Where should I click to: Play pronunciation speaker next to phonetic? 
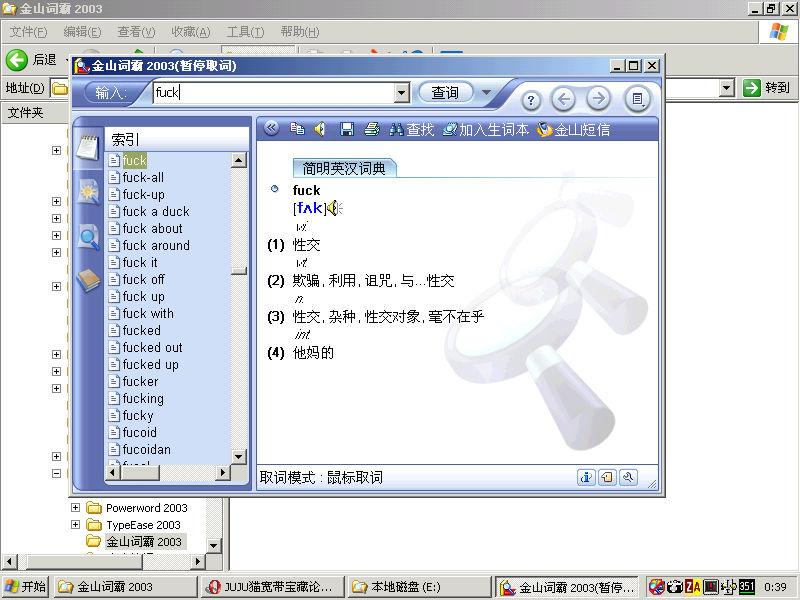pyautogui.click(x=335, y=208)
